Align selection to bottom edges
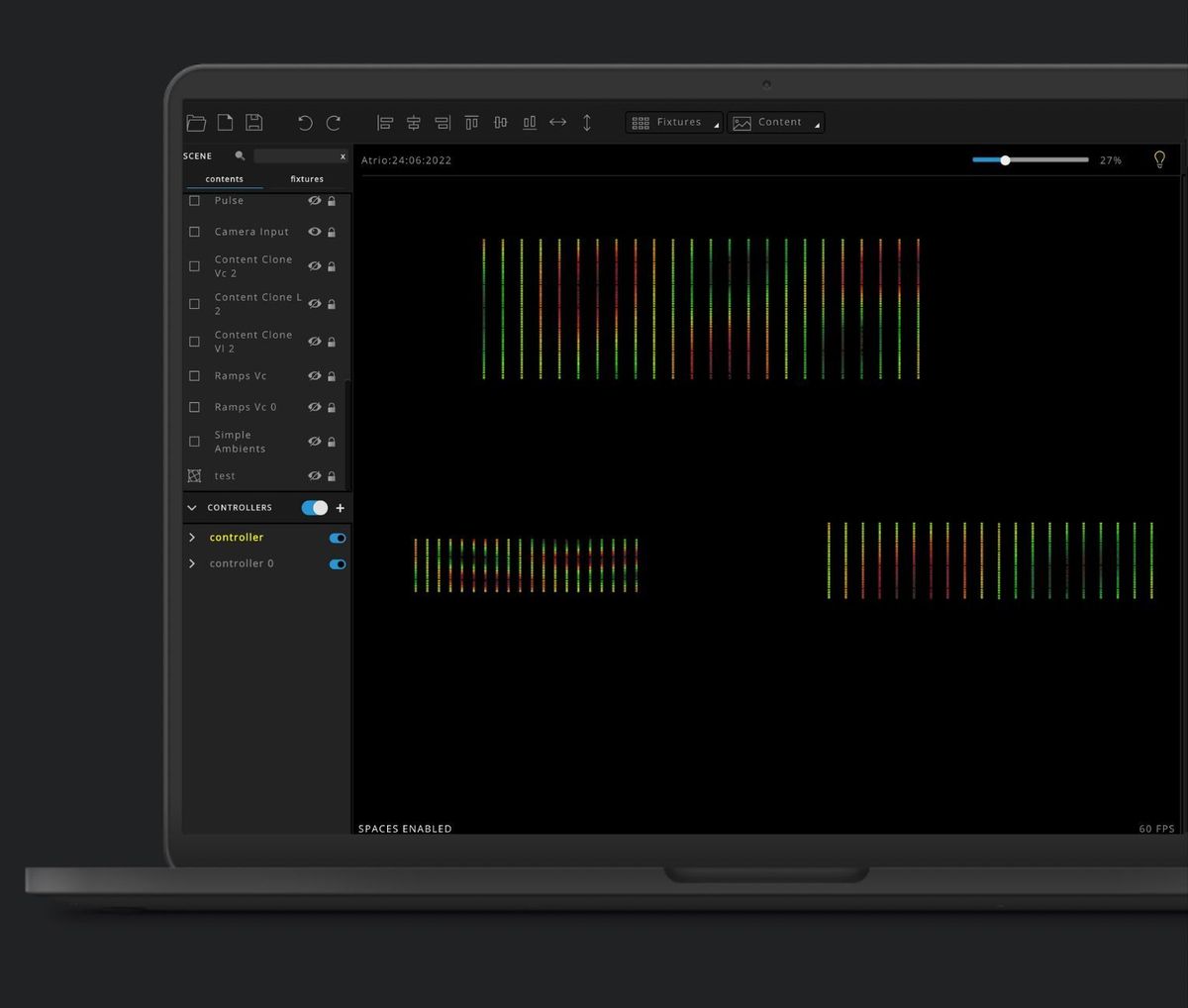This screenshot has height=1008, width=1188. 530,123
